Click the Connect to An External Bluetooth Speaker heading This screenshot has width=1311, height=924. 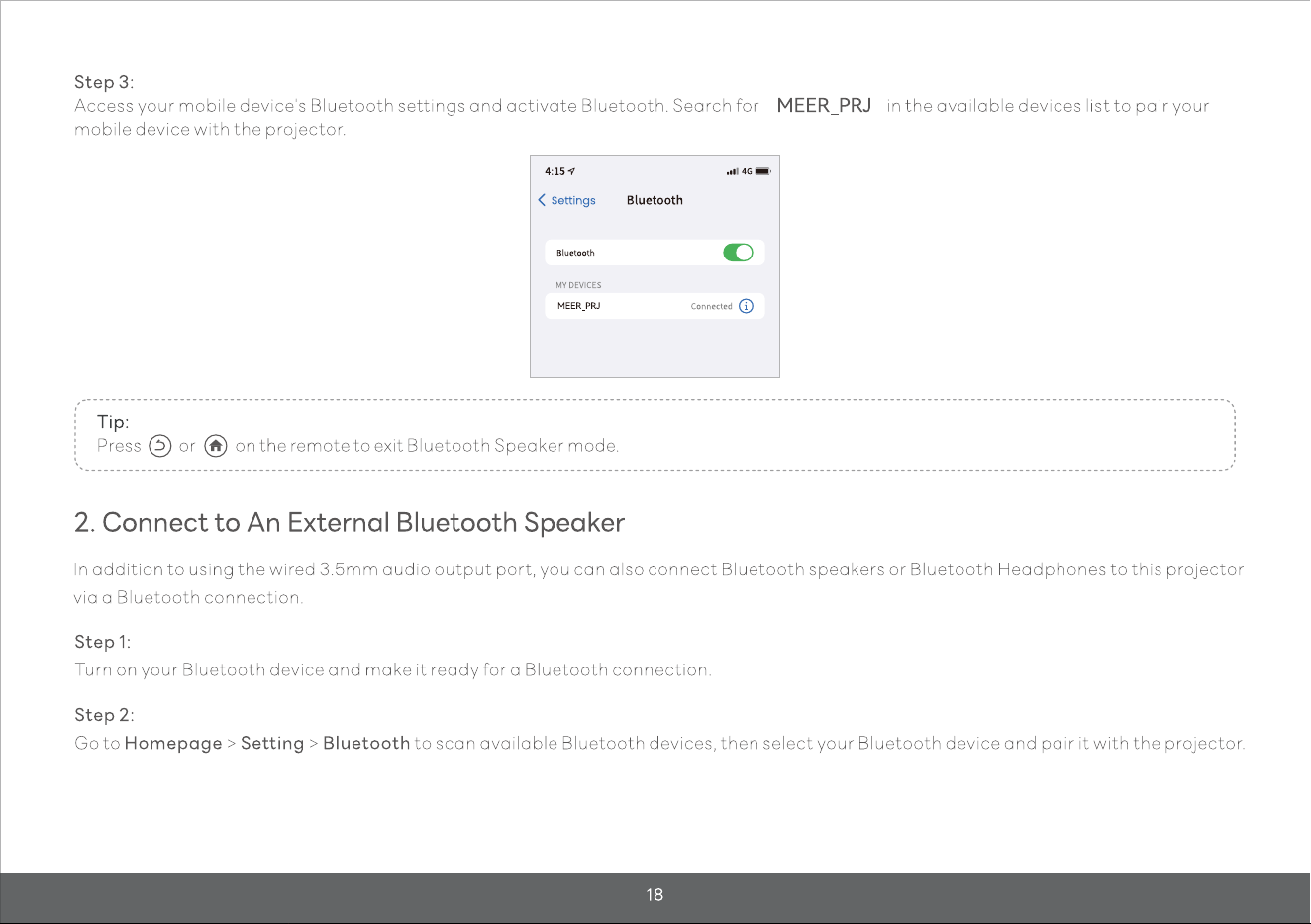click(x=350, y=523)
